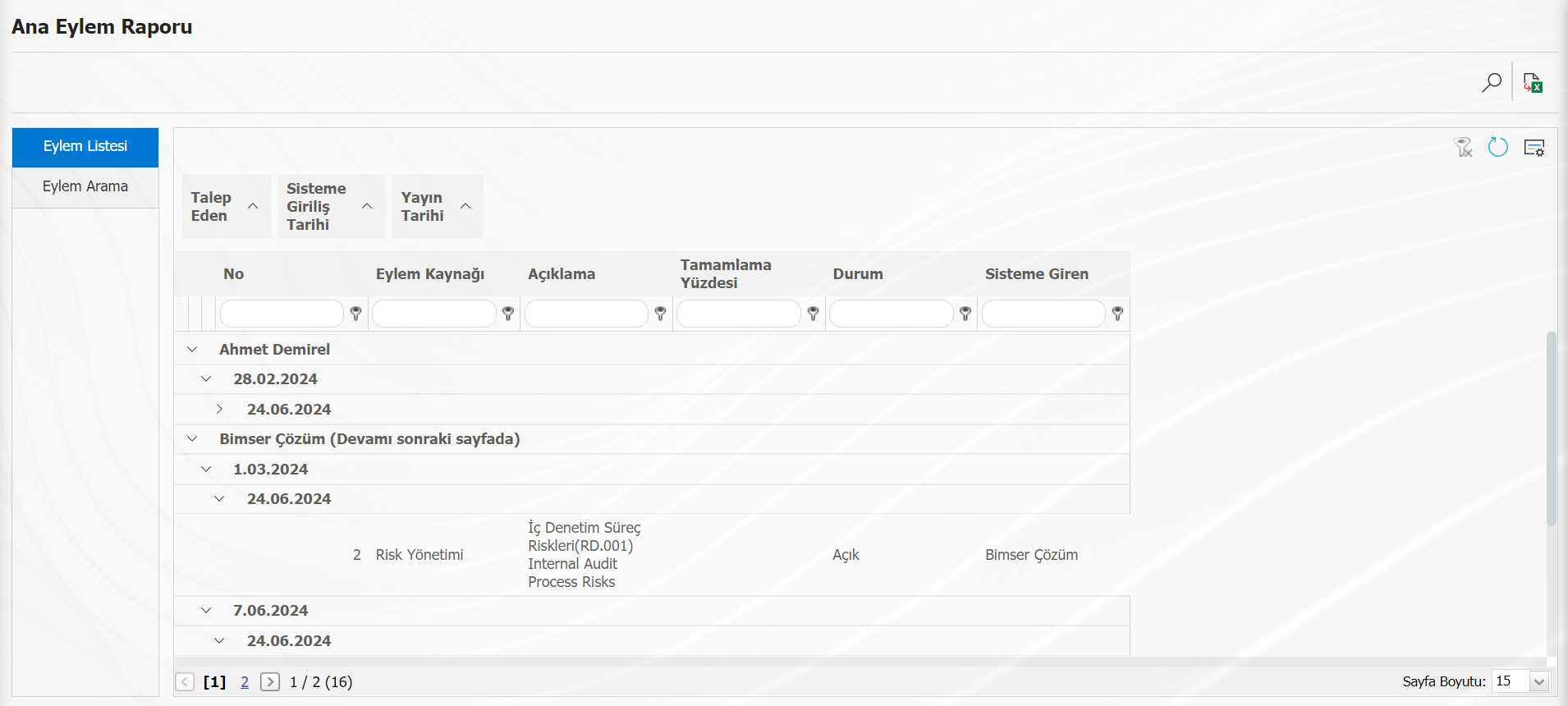
Task: Sort by the No column header
Action: tap(234, 274)
